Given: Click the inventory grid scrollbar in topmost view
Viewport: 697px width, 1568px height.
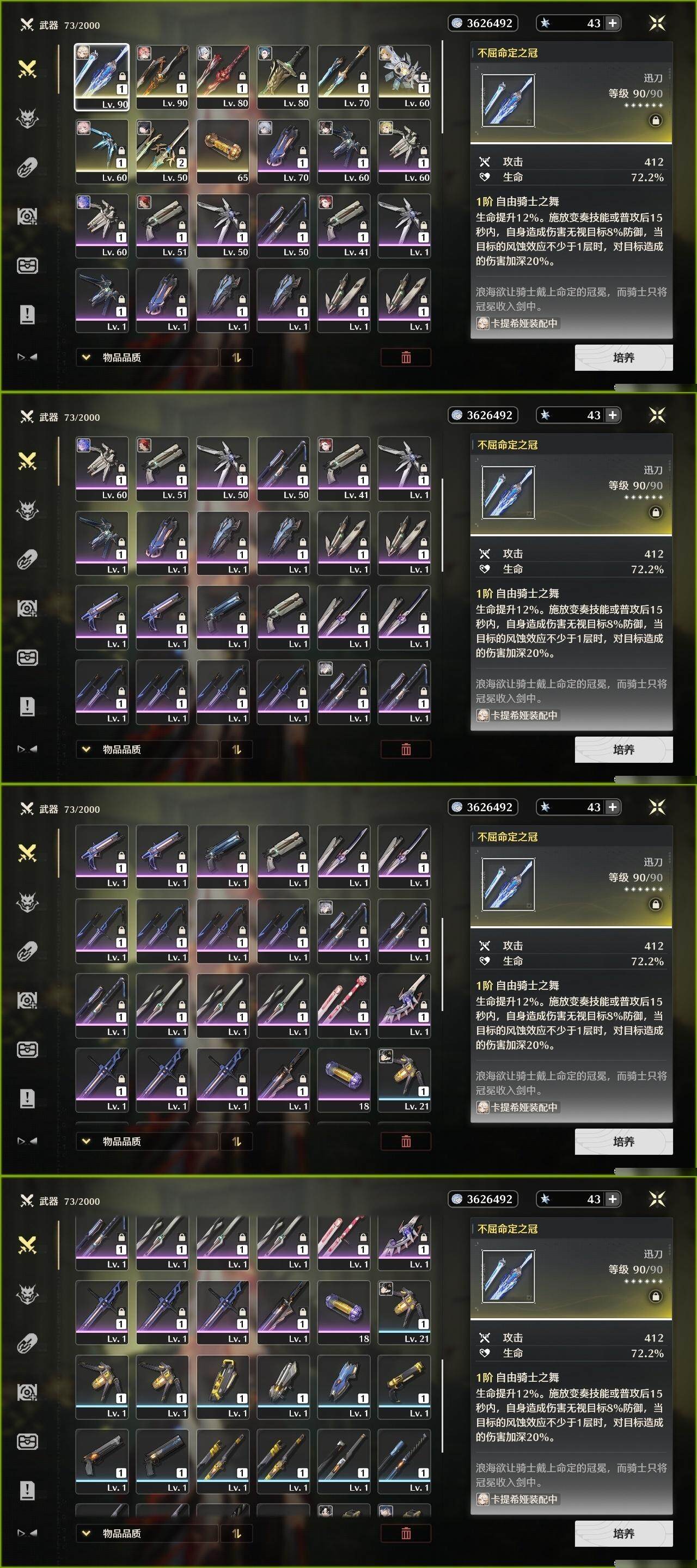Looking at the screenshot, I should (442, 87).
